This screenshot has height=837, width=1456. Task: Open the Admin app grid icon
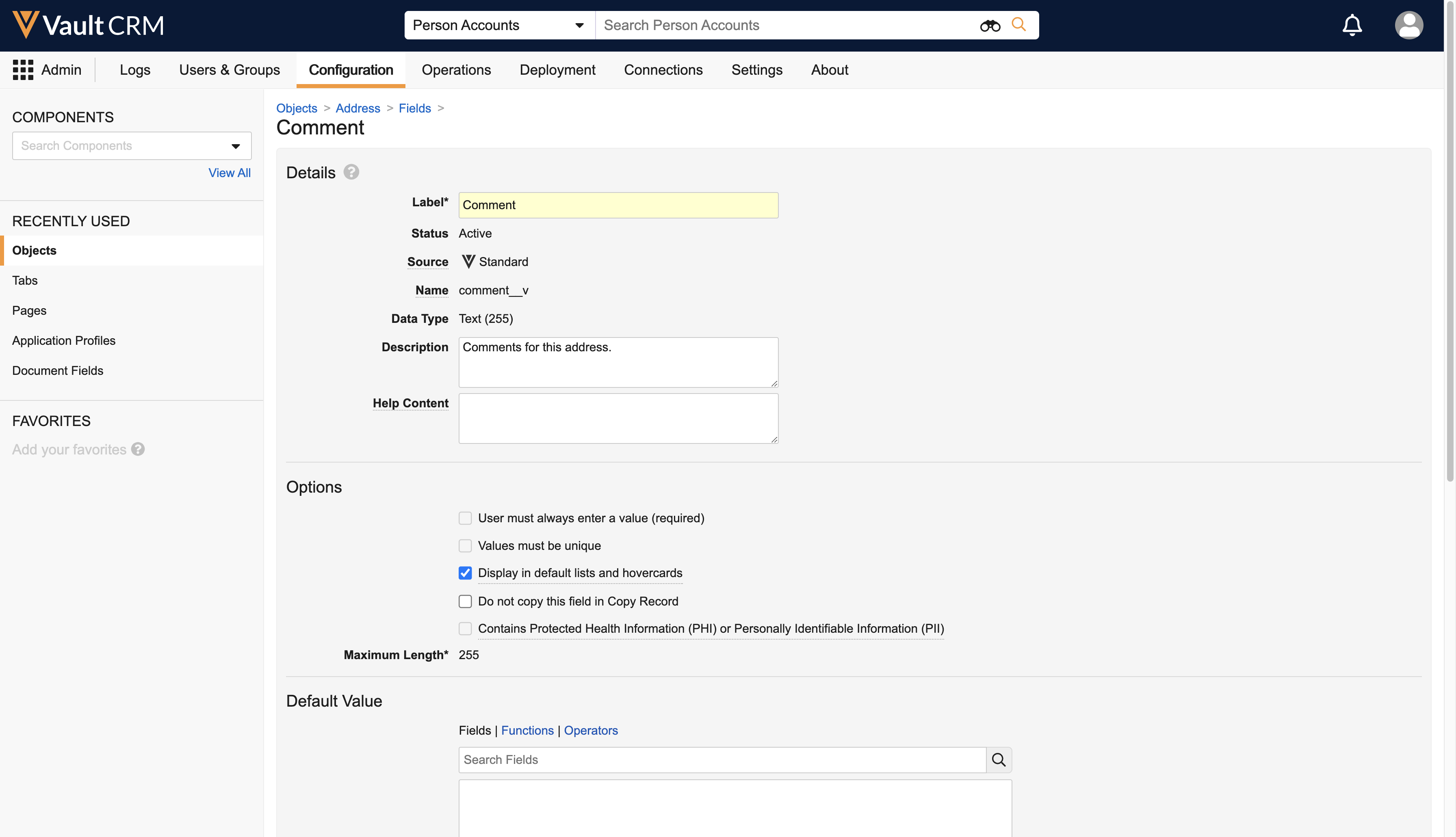click(23, 69)
